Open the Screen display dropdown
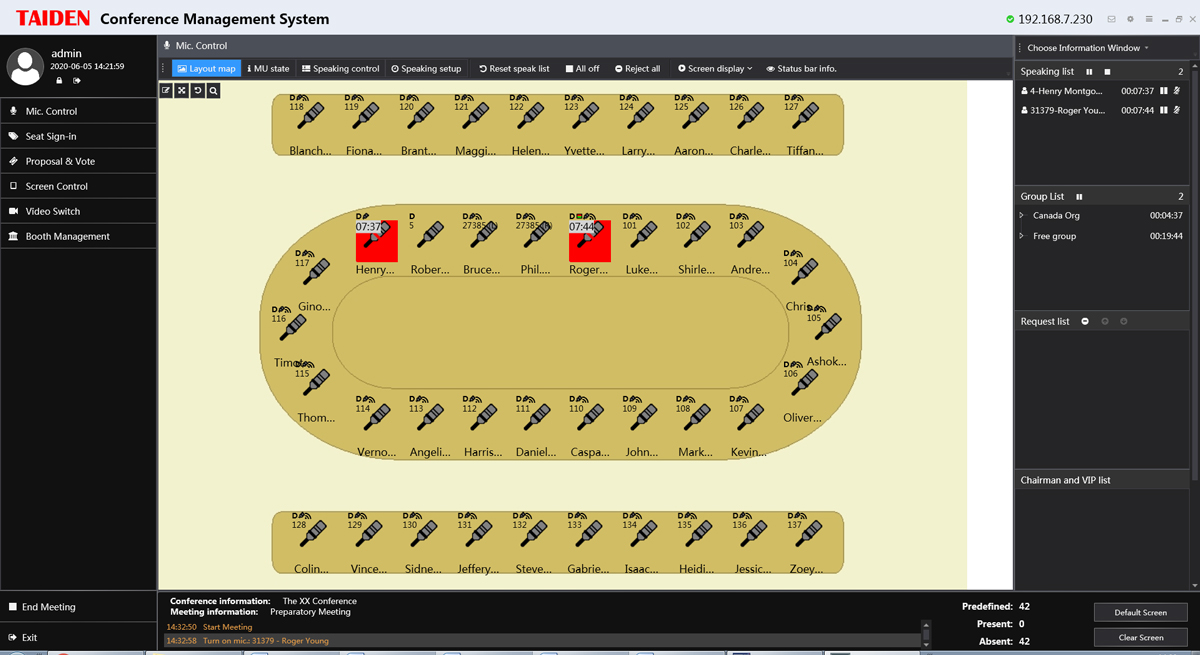Image resolution: width=1200 pixels, height=655 pixels. click(715, 69)
